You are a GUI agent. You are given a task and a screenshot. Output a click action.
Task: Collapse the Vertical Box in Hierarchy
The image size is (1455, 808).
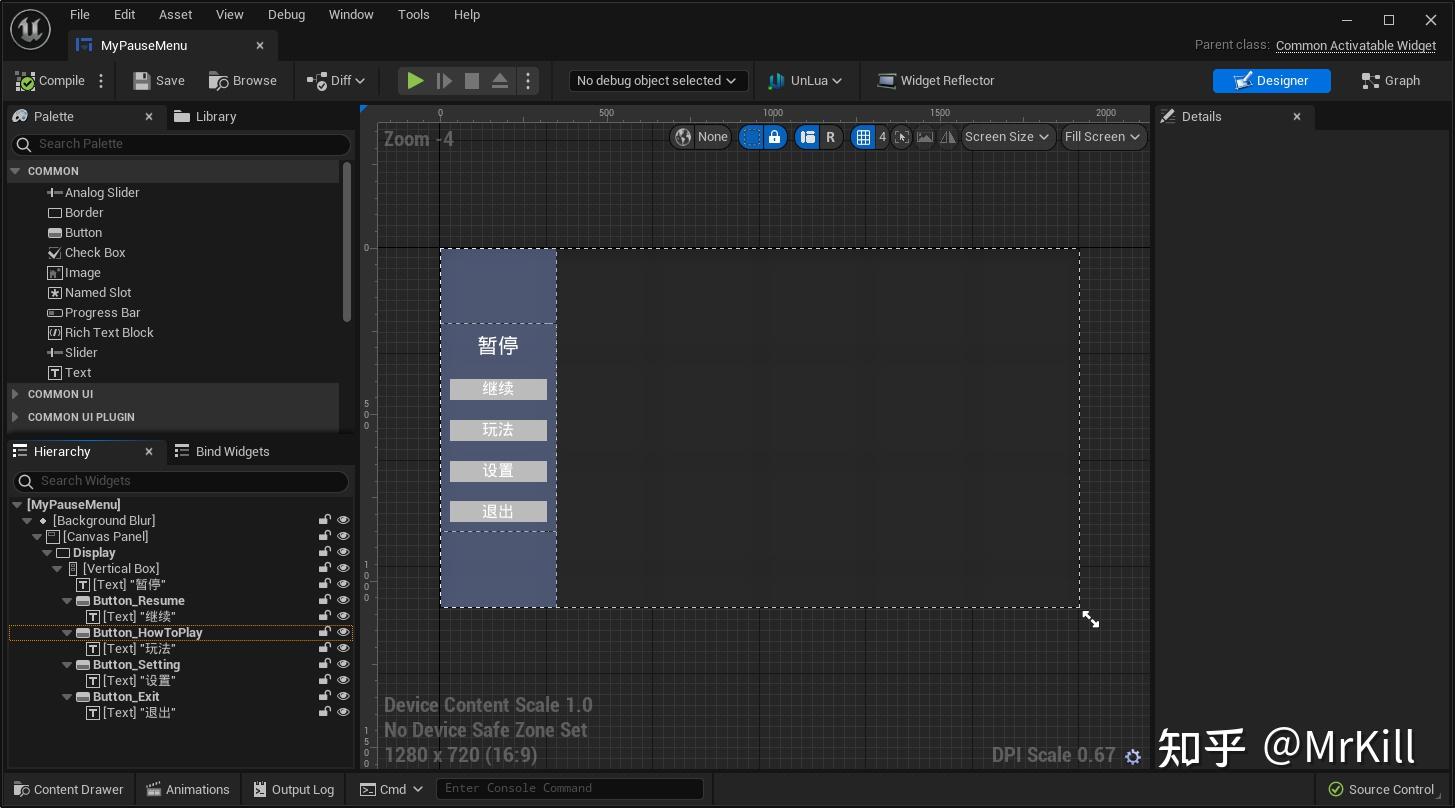pos(57,568)
